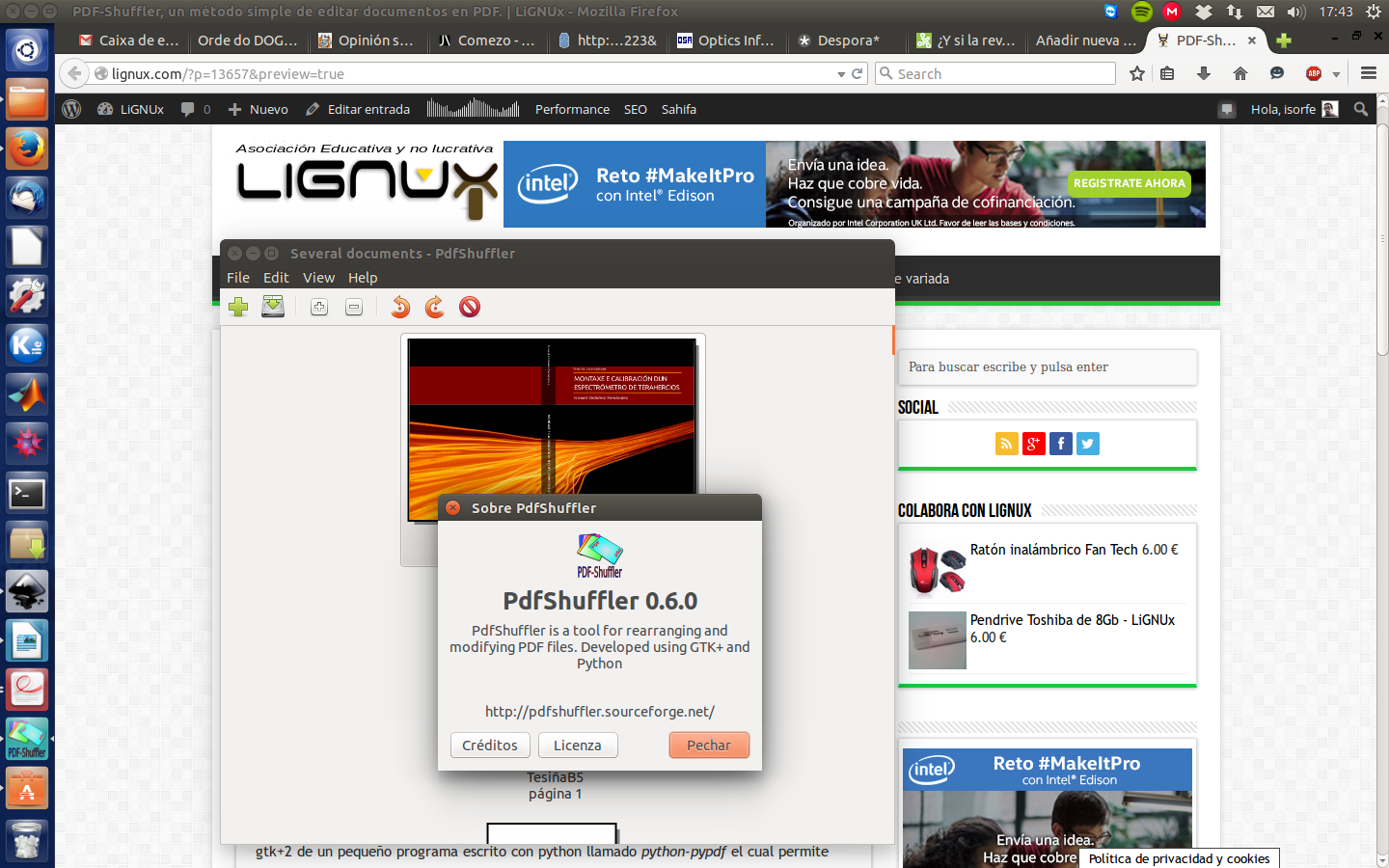The width and height of the screenshot is (1389, 868).
Task: Click the Firefox back navigation button
Action: pos(74,73)
